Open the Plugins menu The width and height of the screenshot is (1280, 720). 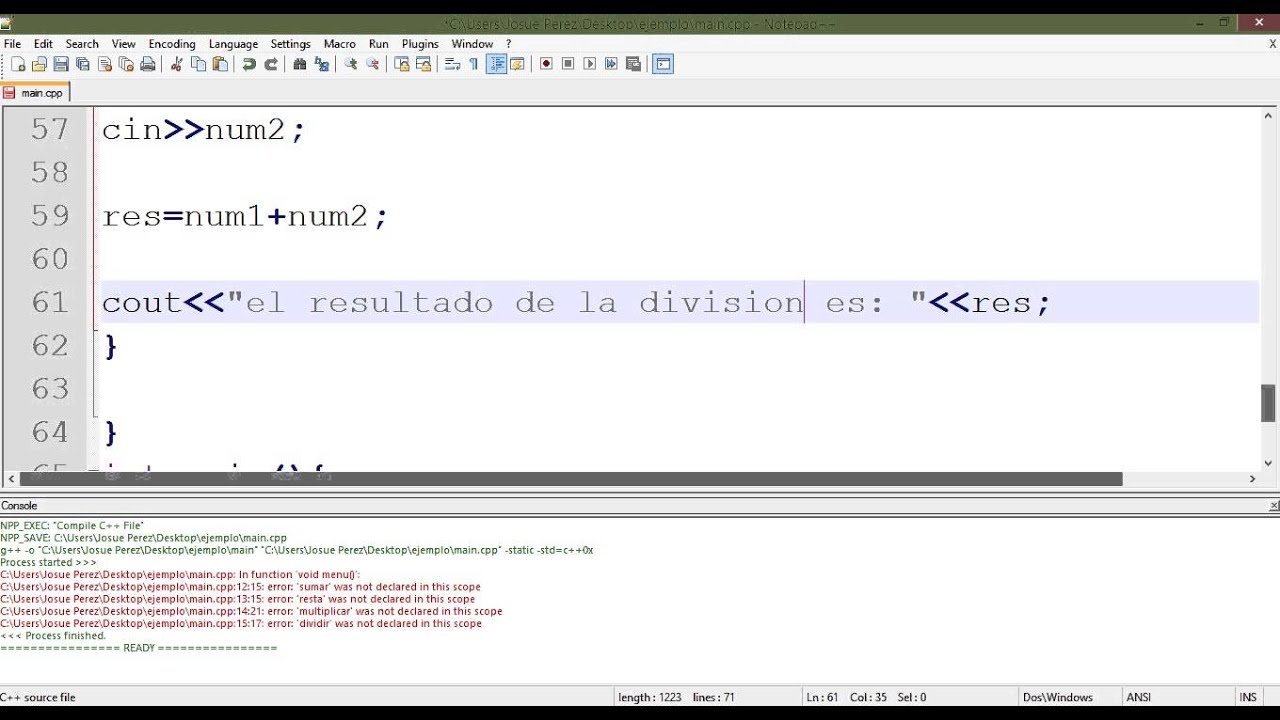click(x=420, y=44)
